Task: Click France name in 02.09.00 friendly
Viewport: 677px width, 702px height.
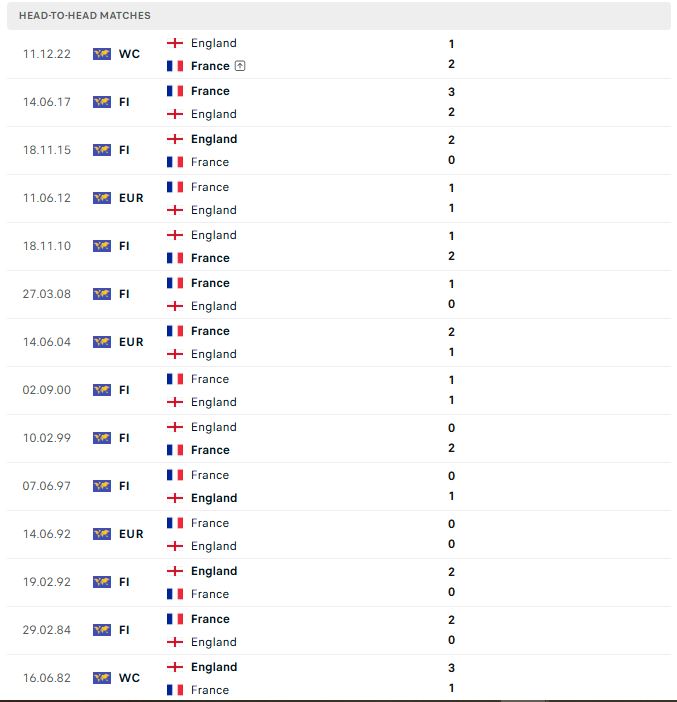Action: point(210,379)
